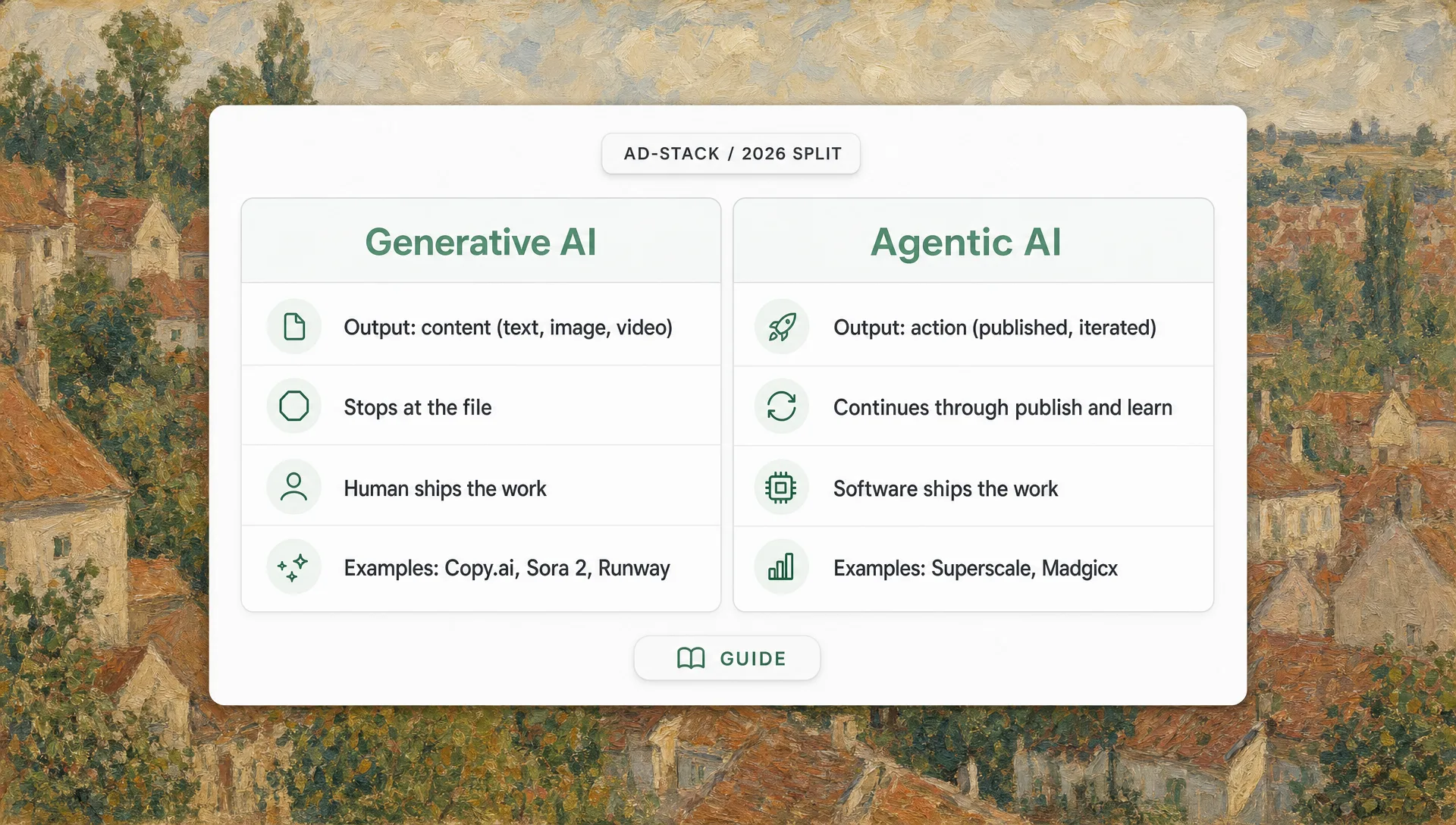Click text 'Human ships the work'
Screen dimensions: 1456x825
[445, 488]
